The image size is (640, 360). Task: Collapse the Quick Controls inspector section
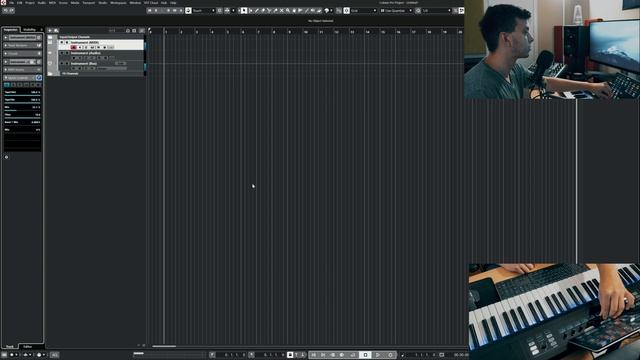point(6,78)
